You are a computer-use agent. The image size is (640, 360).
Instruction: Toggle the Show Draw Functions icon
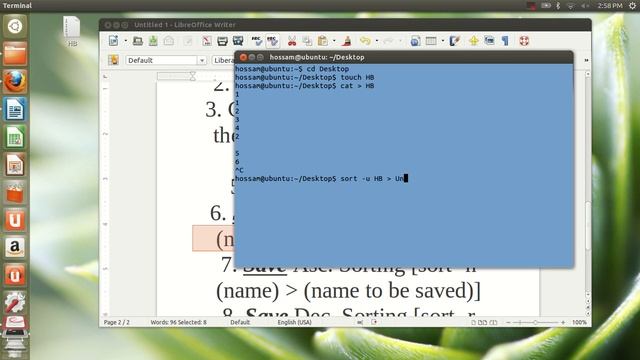pyautogui.click(x=455, y=41)
